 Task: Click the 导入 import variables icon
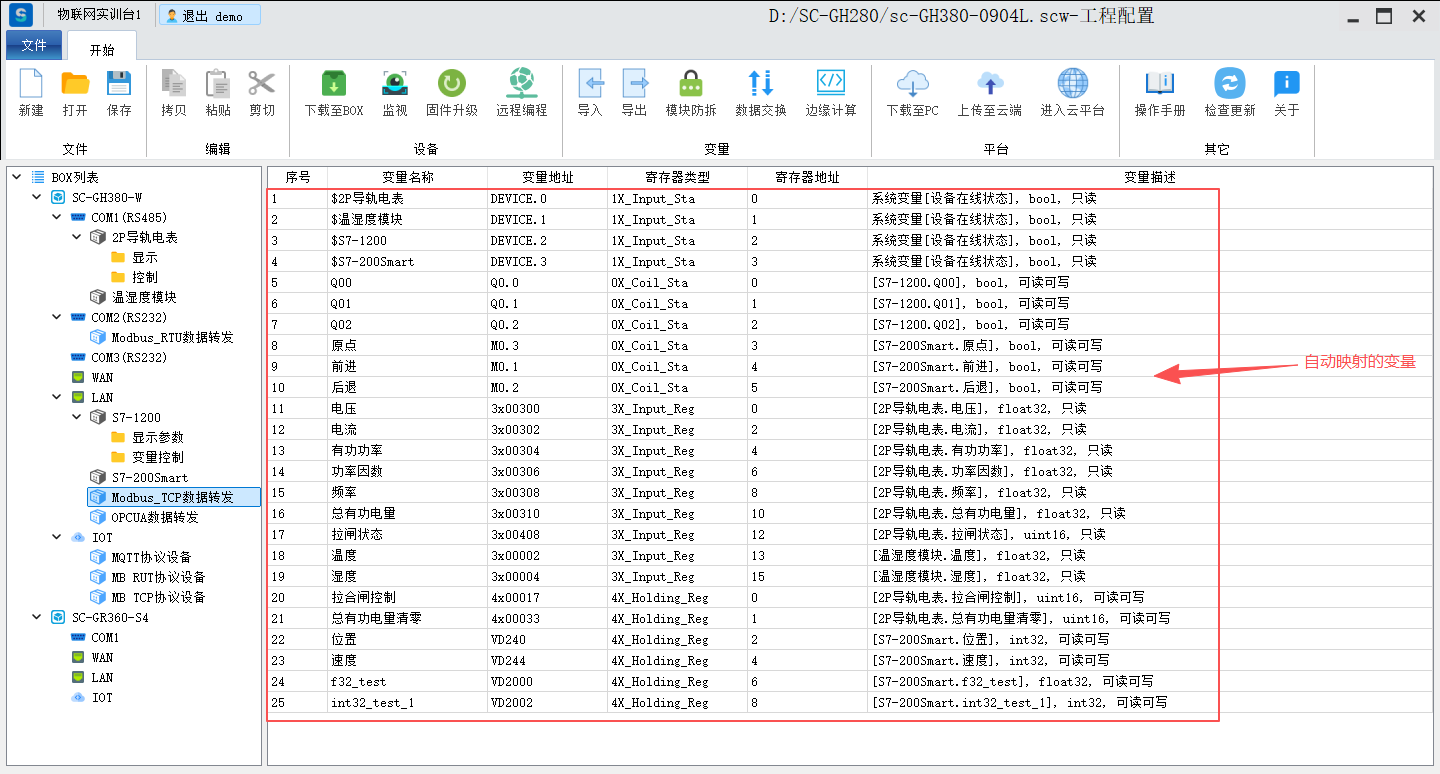coord(590,85)
